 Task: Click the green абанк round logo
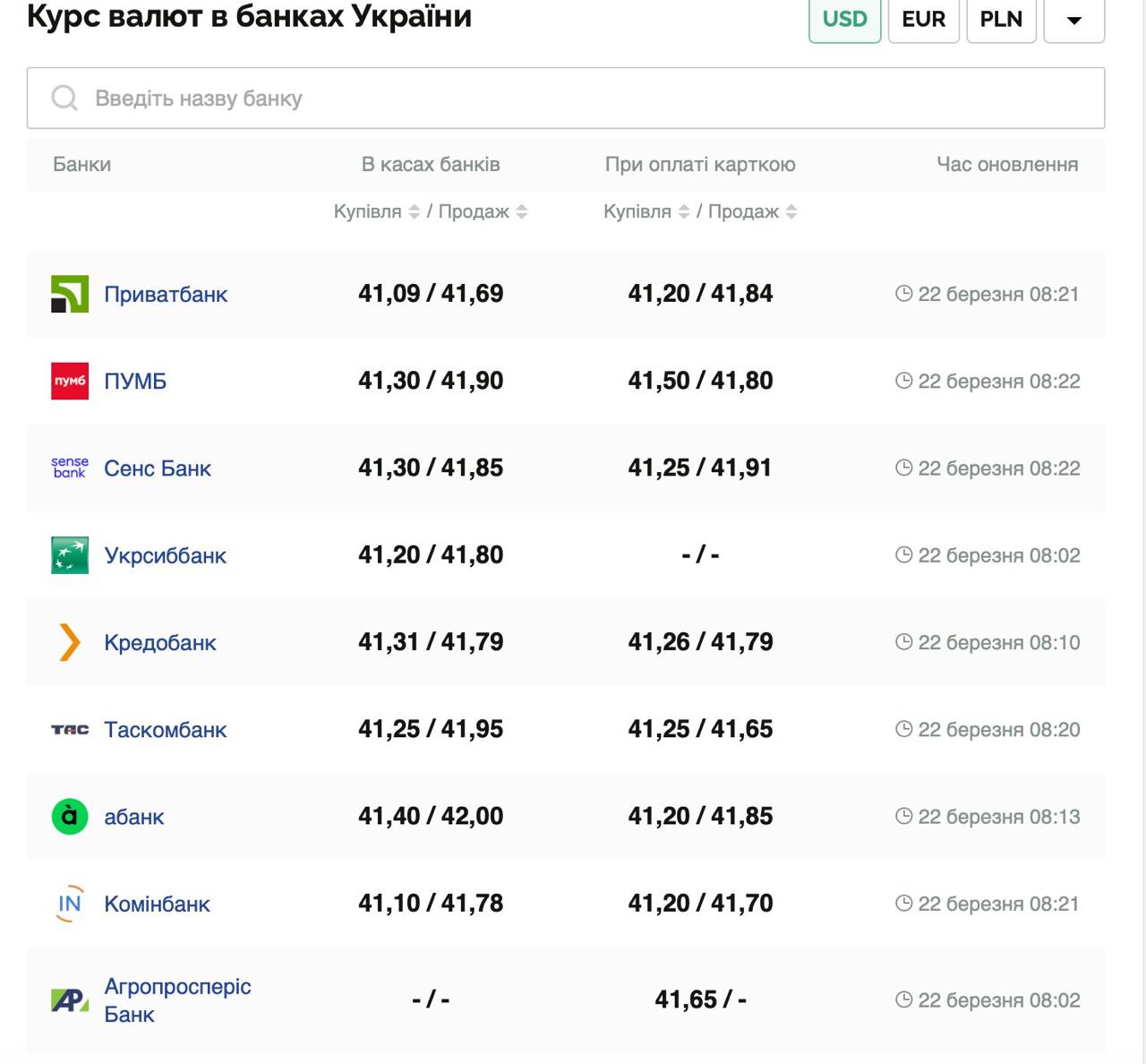coord(70,817)
